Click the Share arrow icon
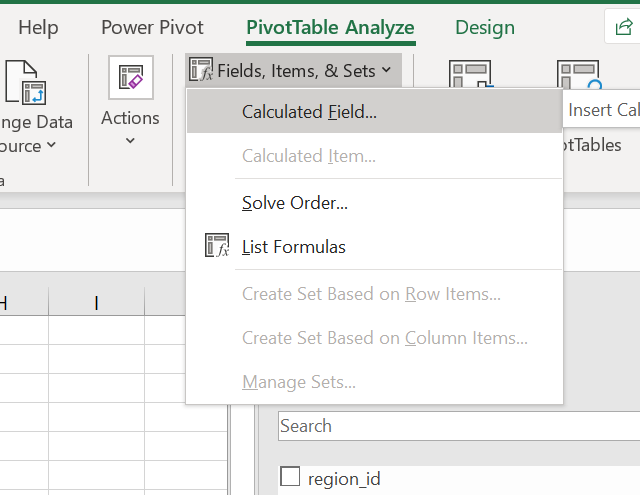Viewport: 640px width, 495px height. 622,29
